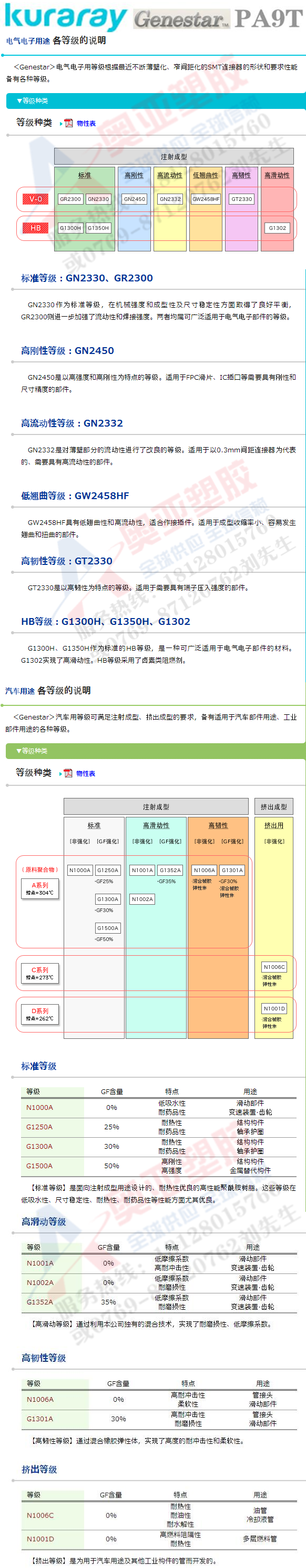Click 低翘曲性 column header

tap(206, 175)
